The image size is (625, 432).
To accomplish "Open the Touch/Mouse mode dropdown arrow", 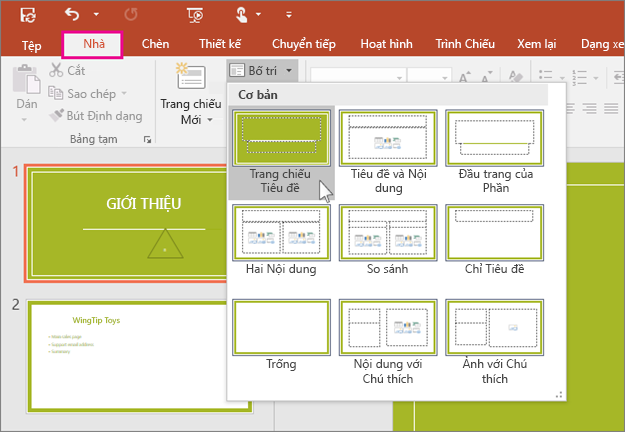I will (258, 14).
